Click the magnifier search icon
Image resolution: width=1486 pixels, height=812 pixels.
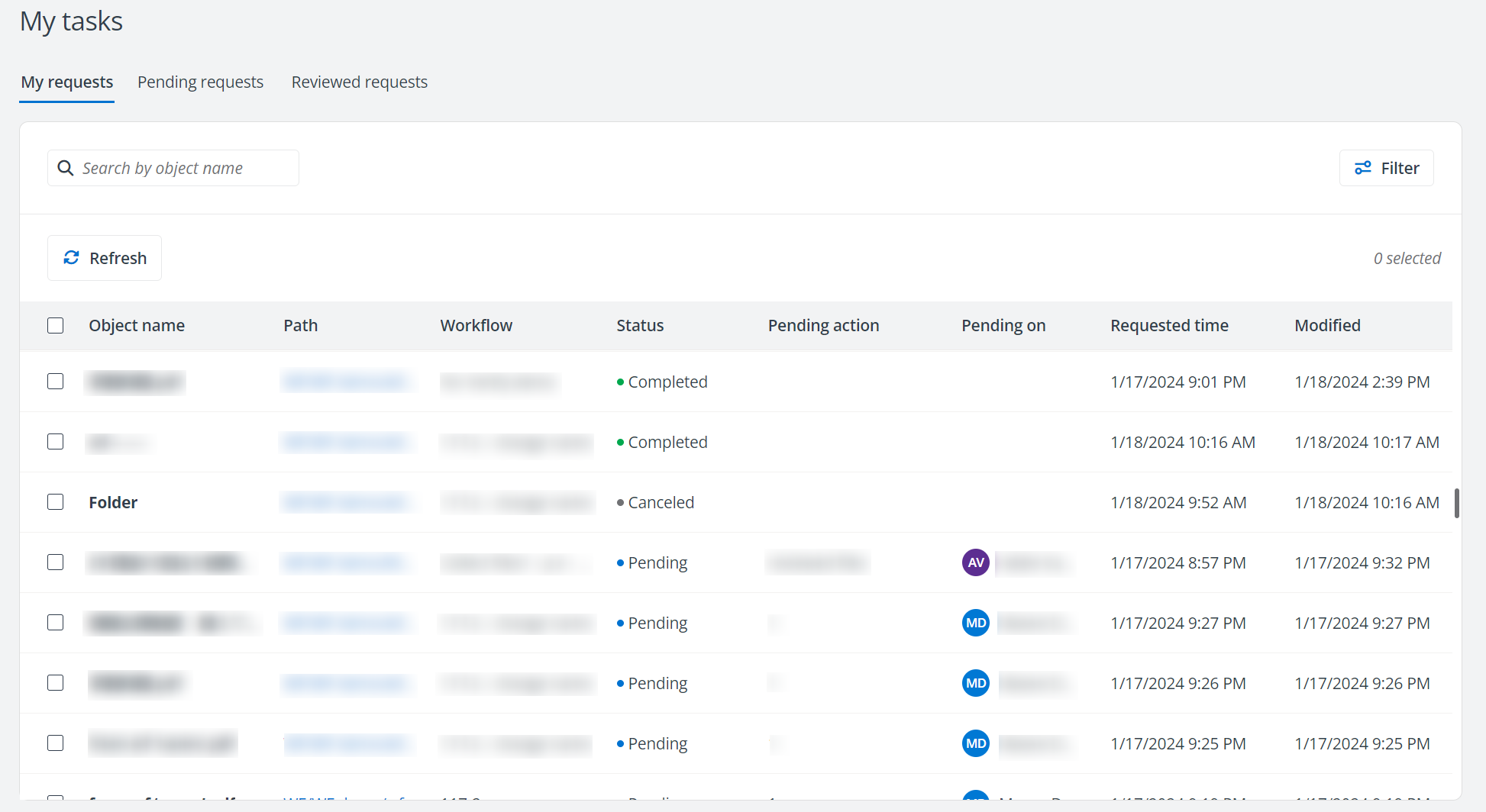coord(66,168)
